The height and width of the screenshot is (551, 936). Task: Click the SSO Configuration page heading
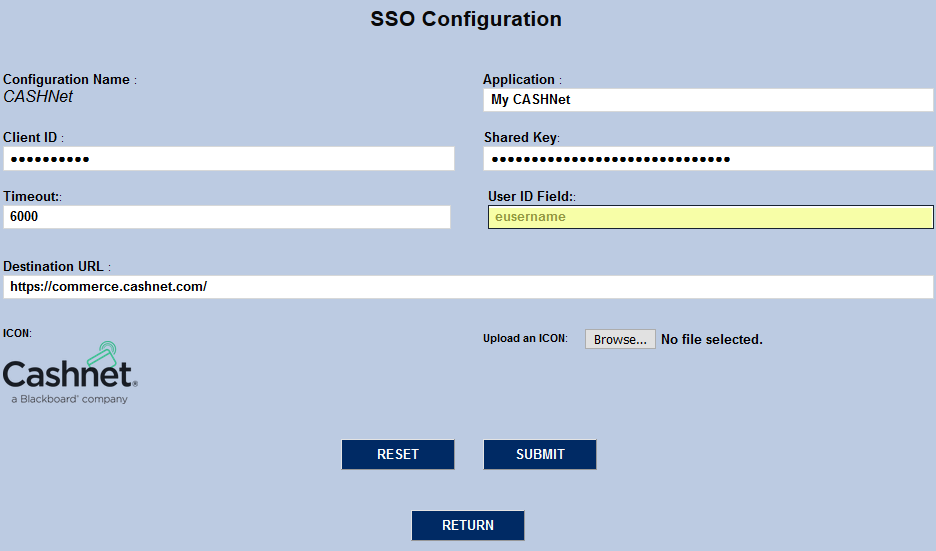pyautogui.click(x=466, y=19)
